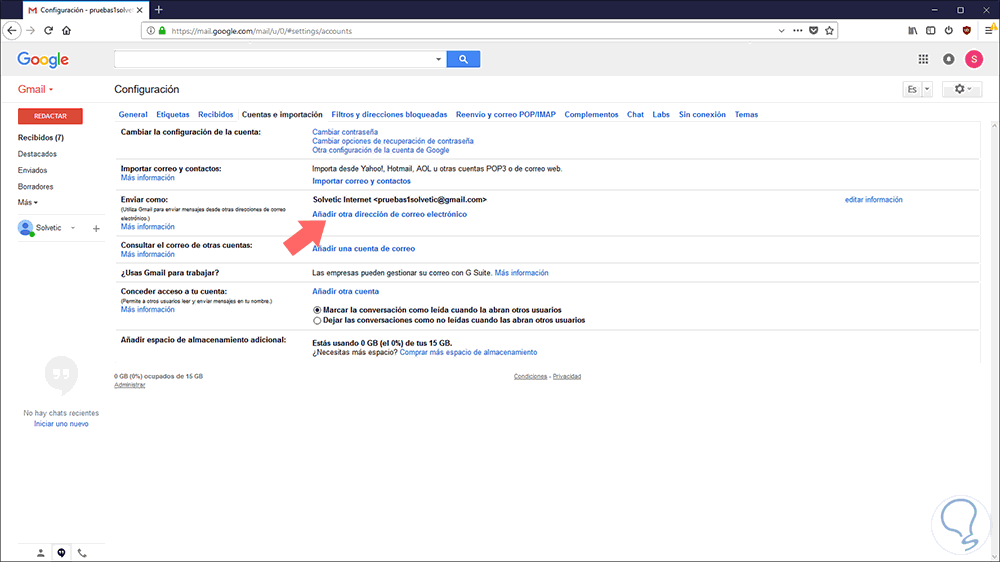Image resolution: width=1000 pixels, height=562 pixels.
Task: Open the Recibidos (7) inbox folder
Action: (41, 138)
